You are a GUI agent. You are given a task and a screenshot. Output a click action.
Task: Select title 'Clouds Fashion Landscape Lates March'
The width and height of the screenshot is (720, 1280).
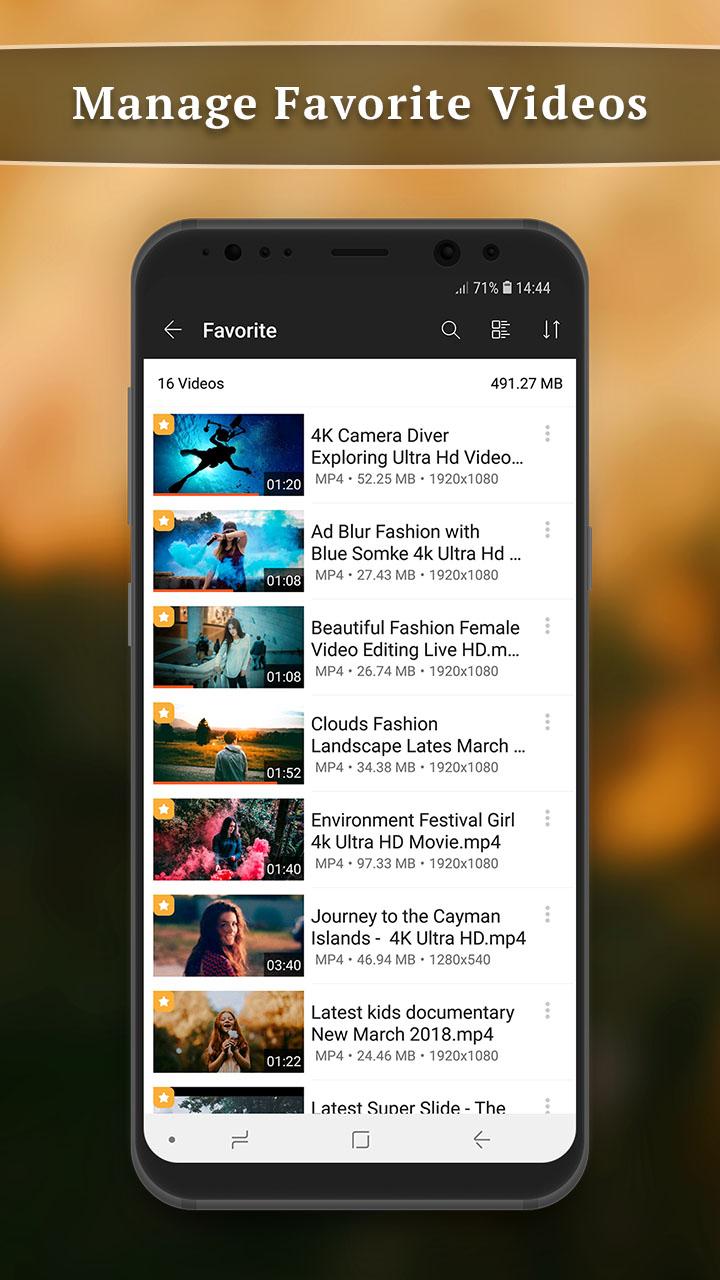tap(418, 734)
